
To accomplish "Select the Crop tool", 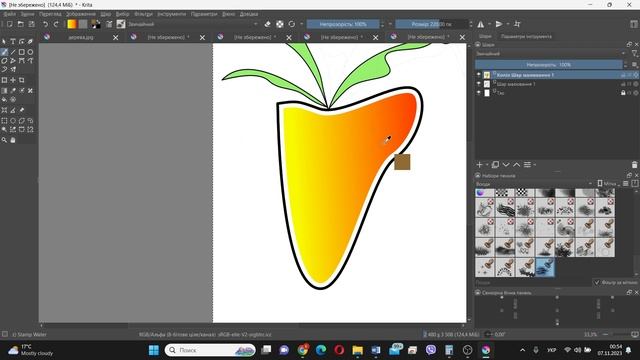I will pos(21,80).
